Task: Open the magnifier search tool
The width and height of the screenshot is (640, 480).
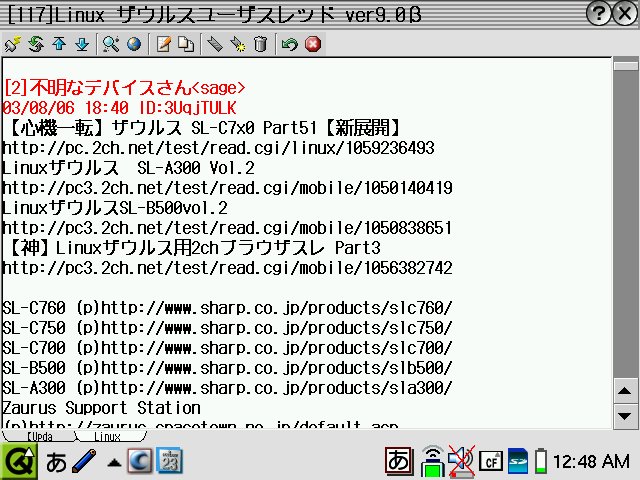Action: coord(111,44)
